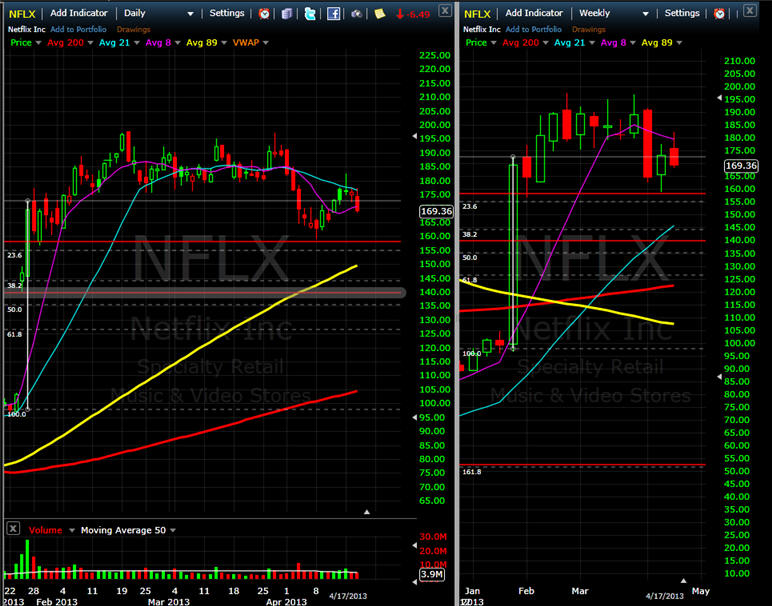Expand the VWAP indicator dropdown
Screen dimensions: 772x606
(x=266, y=43)
